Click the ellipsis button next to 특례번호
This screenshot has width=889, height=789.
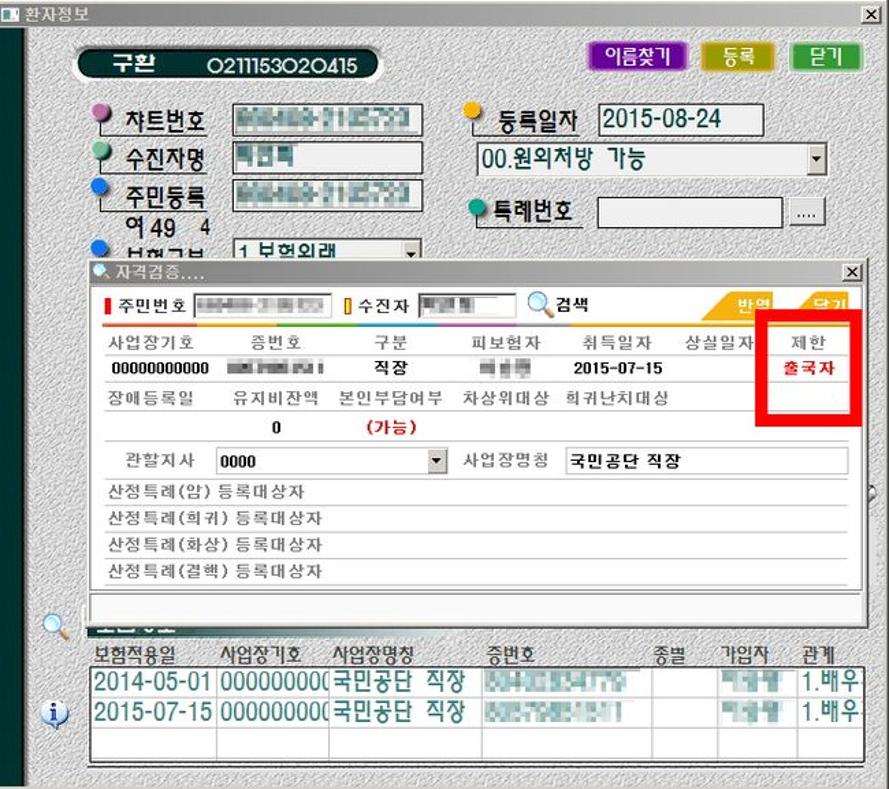808,212
